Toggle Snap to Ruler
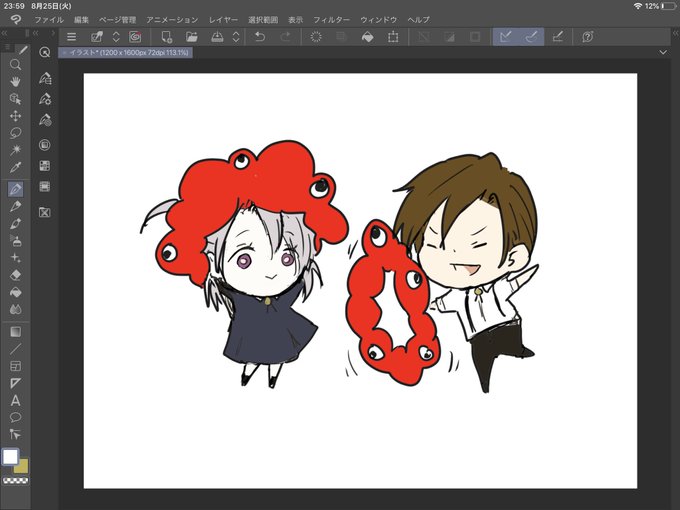The image size is (680, 510). tap(506, 37)
